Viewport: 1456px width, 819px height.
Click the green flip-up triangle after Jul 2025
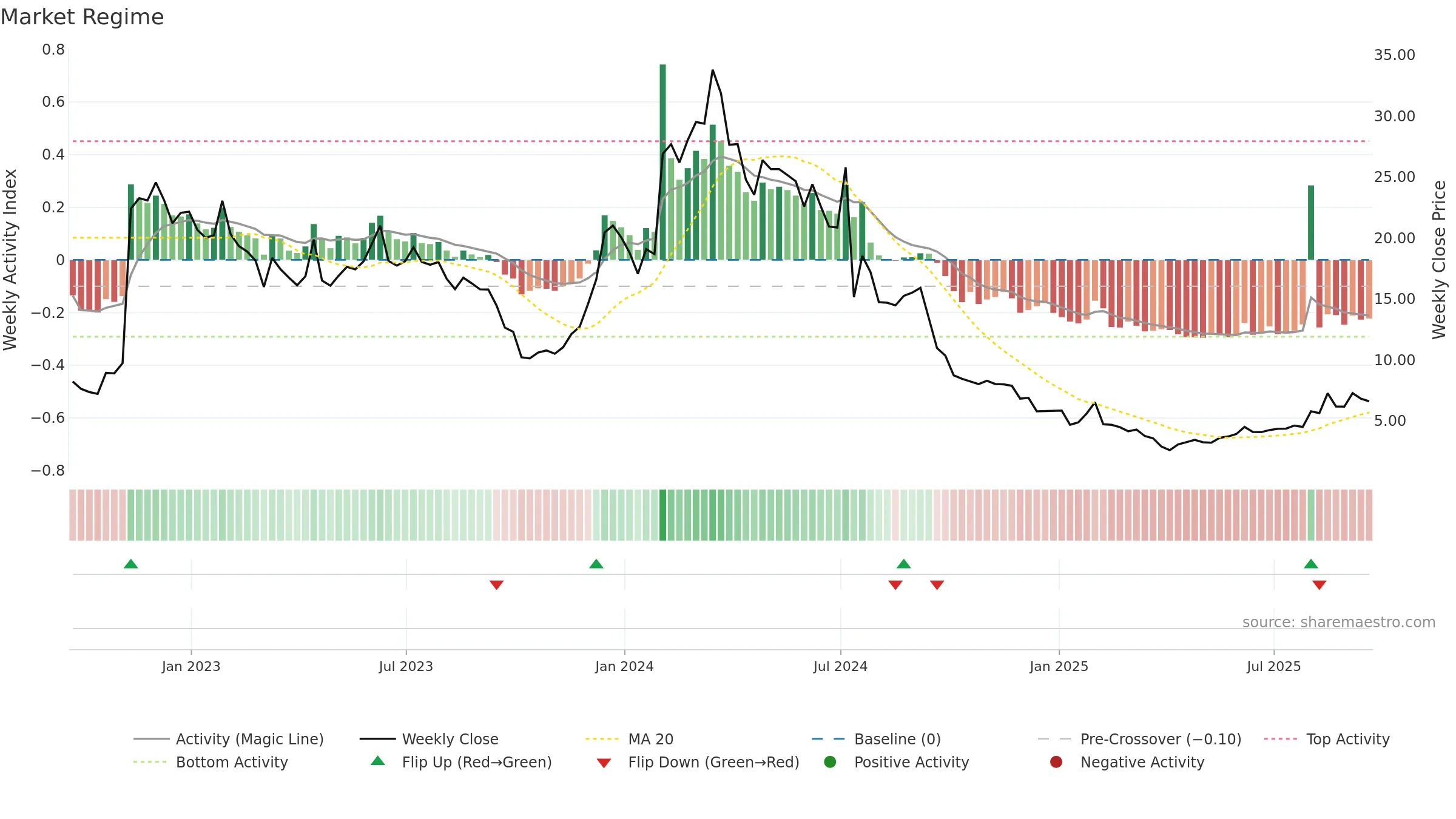coord(1310,564)
